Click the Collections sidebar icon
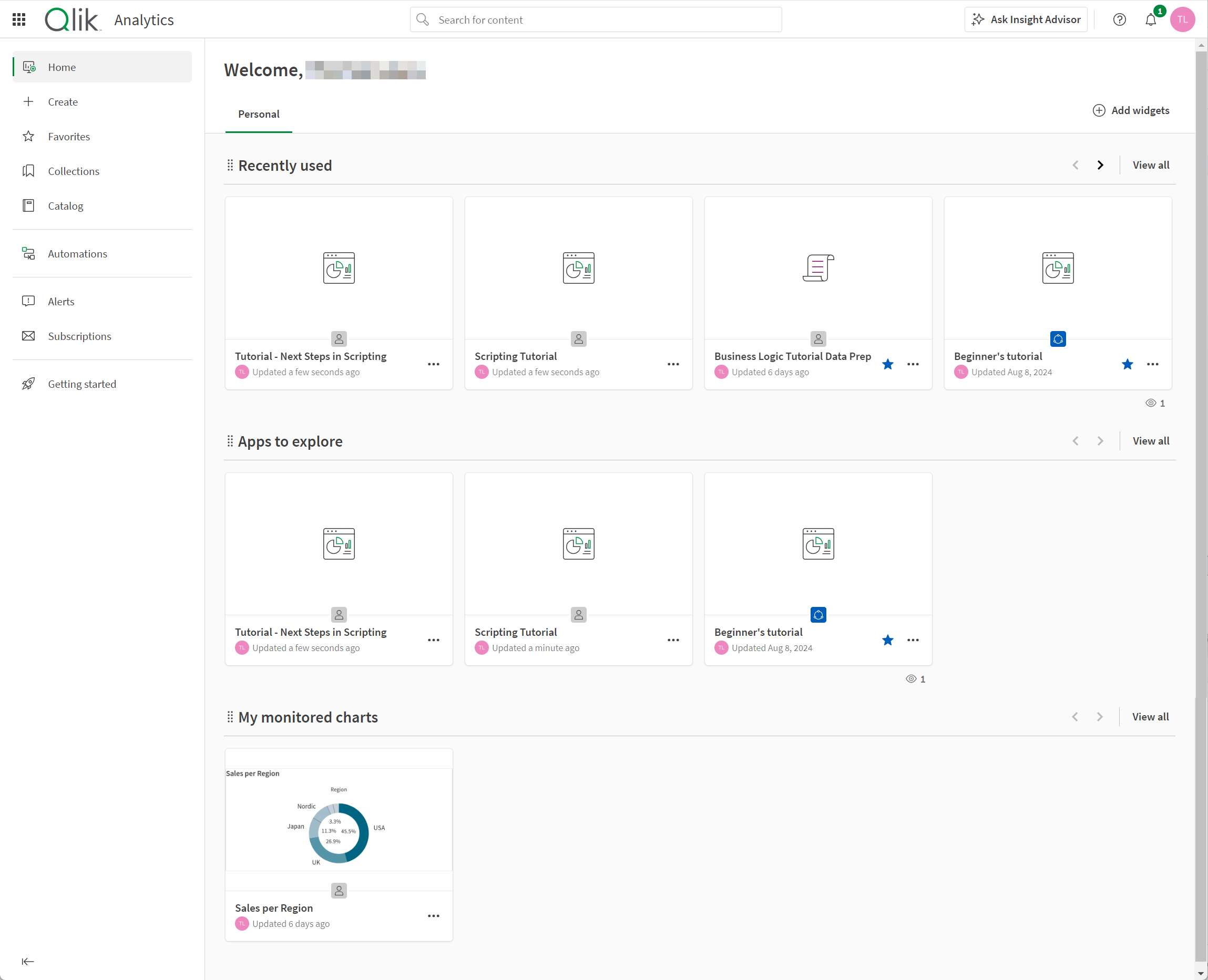Image resolution: width=1208 pixels, height=980 pixels. pyautogui.click(x=29, y=171)
